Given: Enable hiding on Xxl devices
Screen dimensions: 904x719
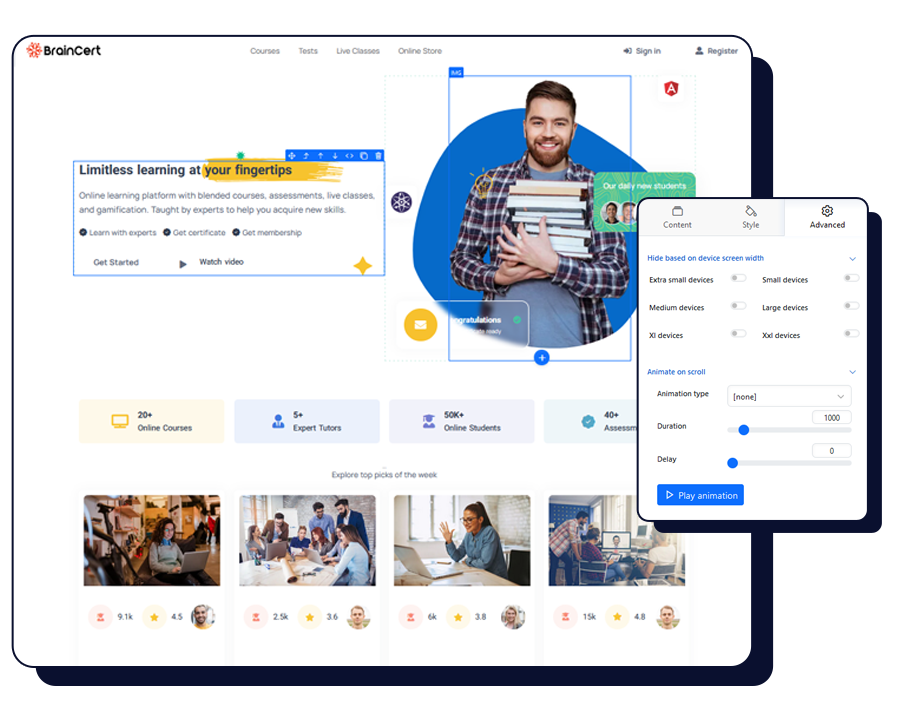Looking at the screenshot, I should 851,333.
